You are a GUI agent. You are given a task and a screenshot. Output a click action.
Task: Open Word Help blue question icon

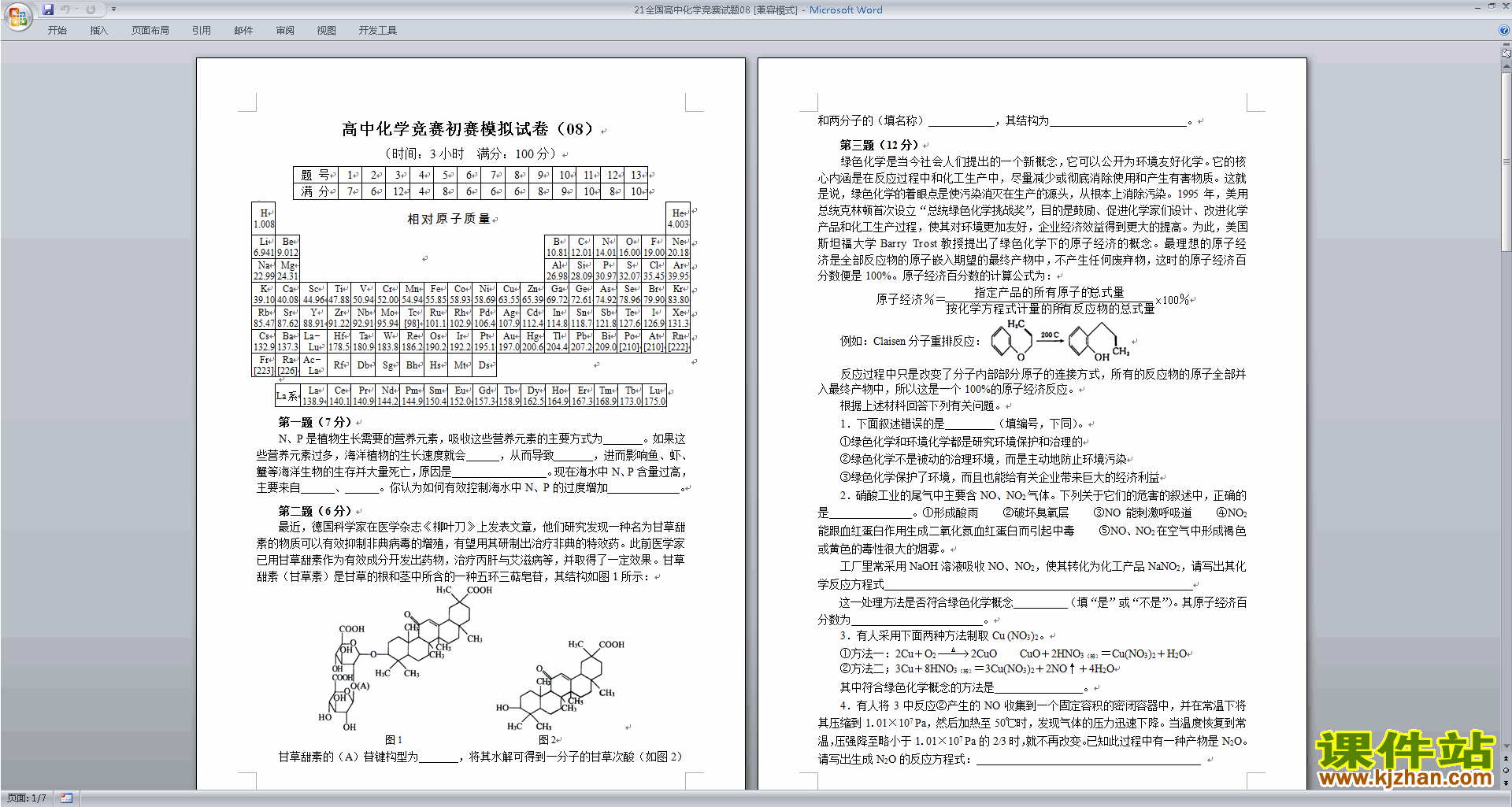click(x=1504, y=30)
